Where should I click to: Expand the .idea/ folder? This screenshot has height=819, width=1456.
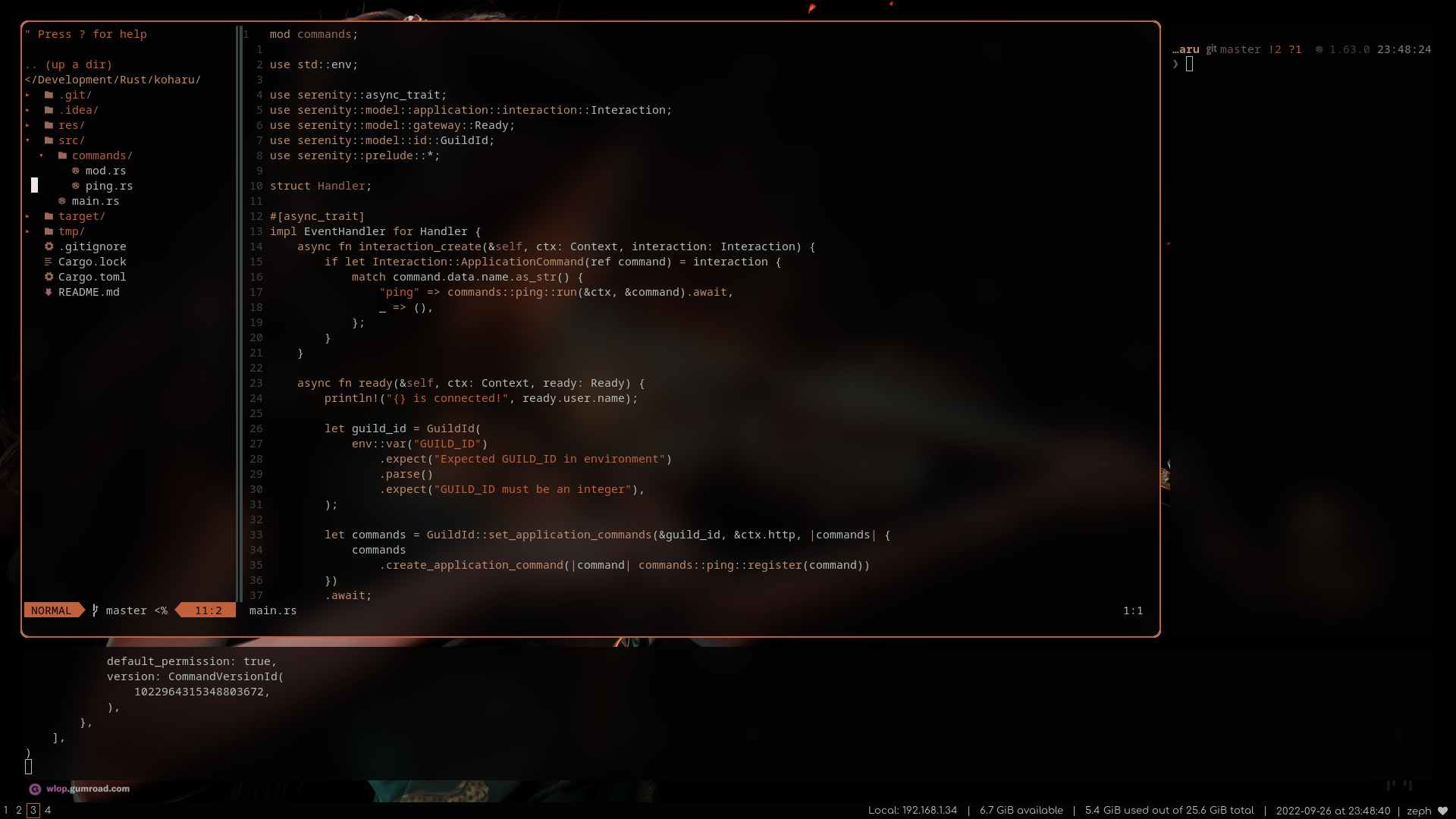click(x=28, y=110)
